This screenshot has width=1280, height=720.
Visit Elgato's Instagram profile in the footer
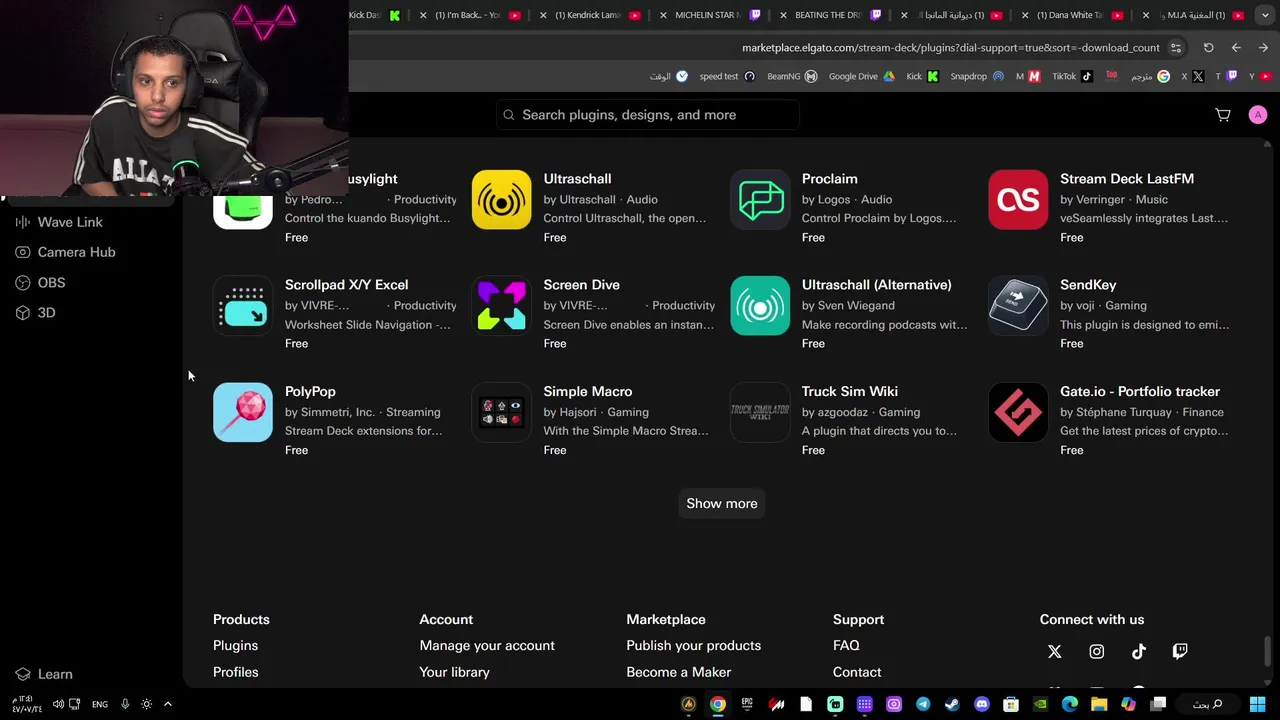[1097, 652]
